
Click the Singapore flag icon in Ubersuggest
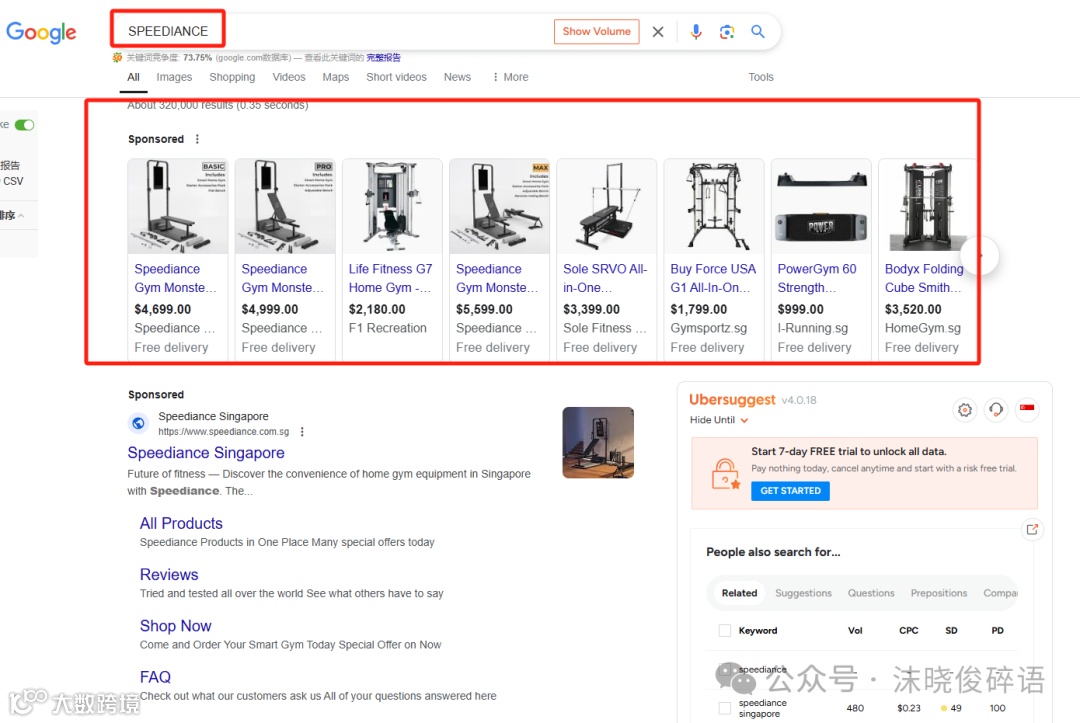tap(1027, 408)
